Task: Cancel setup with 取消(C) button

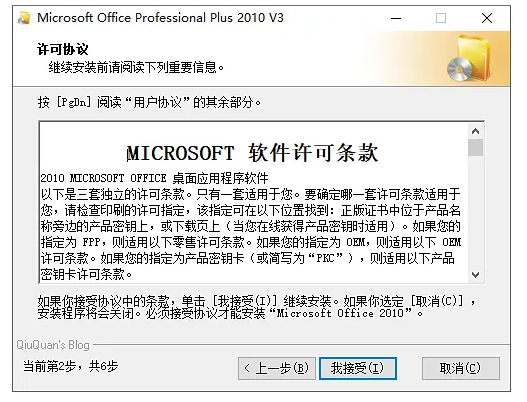Action: 460,368
